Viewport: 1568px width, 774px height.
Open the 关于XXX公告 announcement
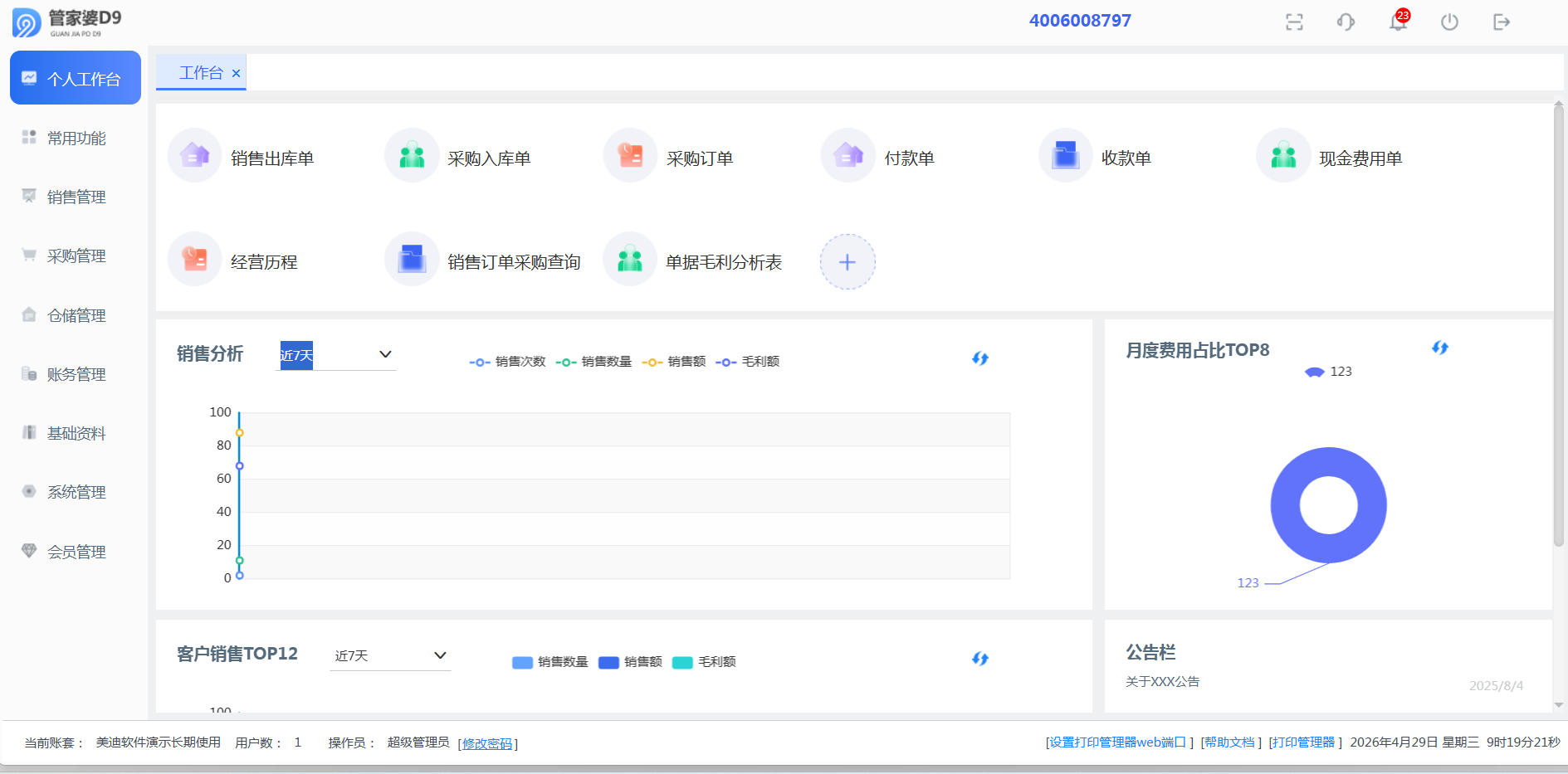pyautogui.click(x=1162, y=682)
